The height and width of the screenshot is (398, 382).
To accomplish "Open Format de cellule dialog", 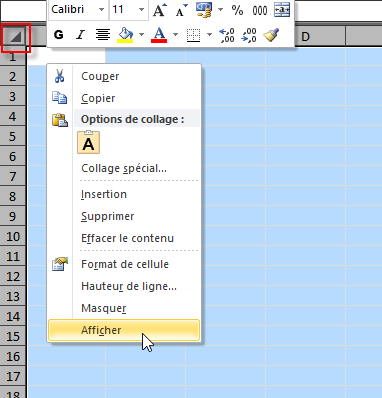I will 124,264.
